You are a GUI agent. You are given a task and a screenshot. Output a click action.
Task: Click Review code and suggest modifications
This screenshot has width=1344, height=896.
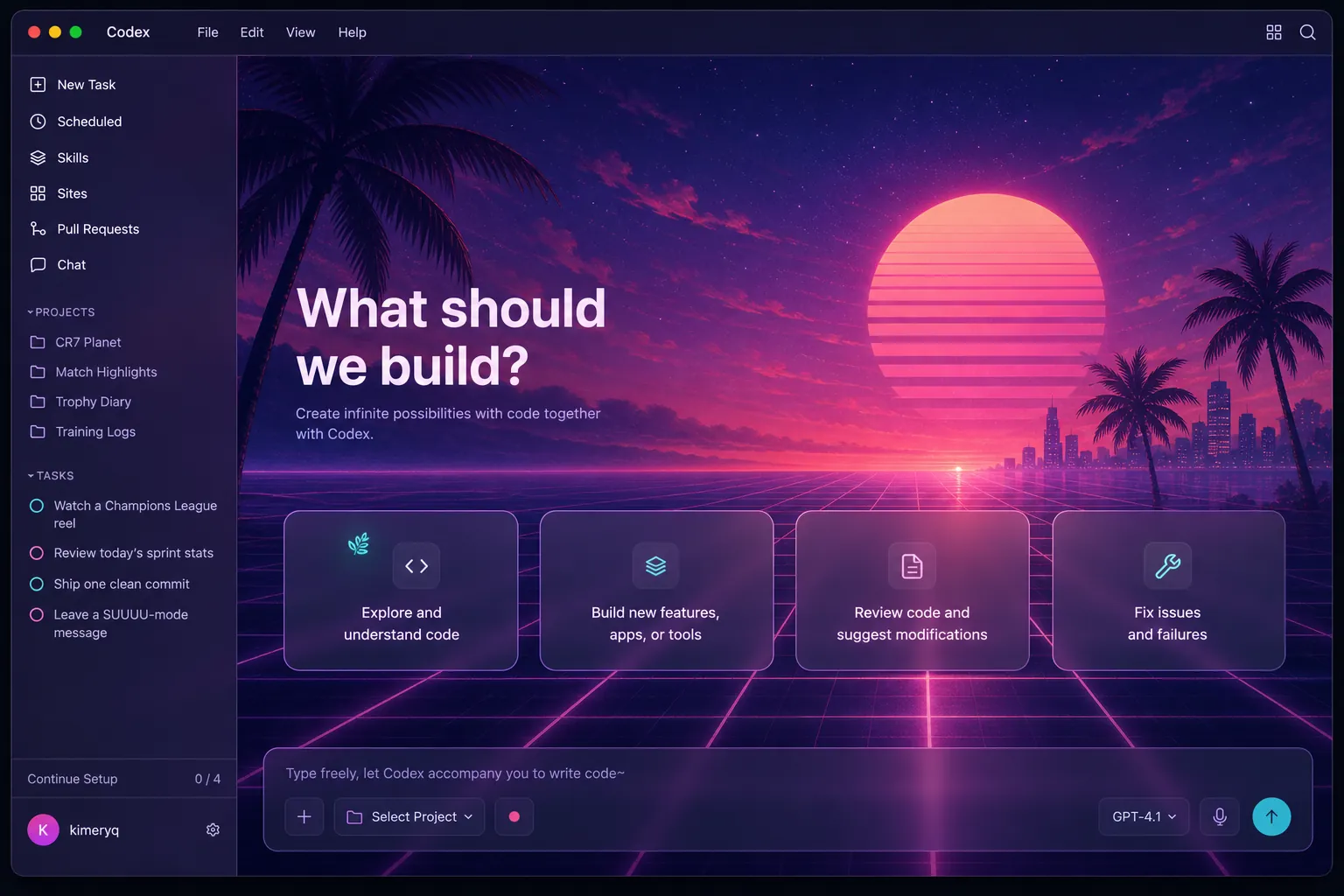coord(912,591)
